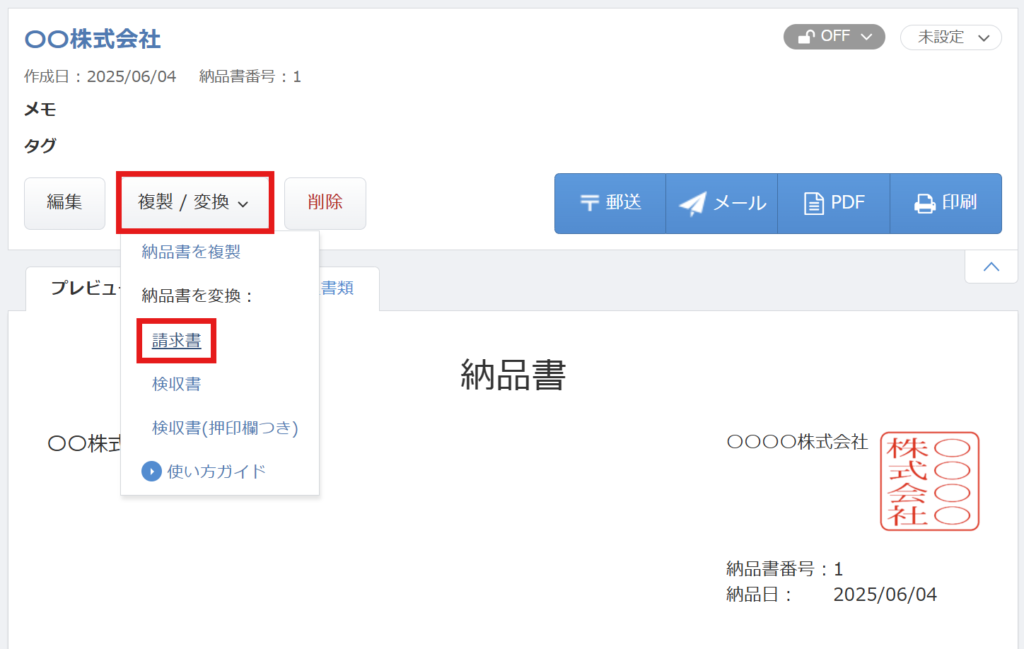
Task: Click the 納品書 document title text
Action: [x=513, y=375]
